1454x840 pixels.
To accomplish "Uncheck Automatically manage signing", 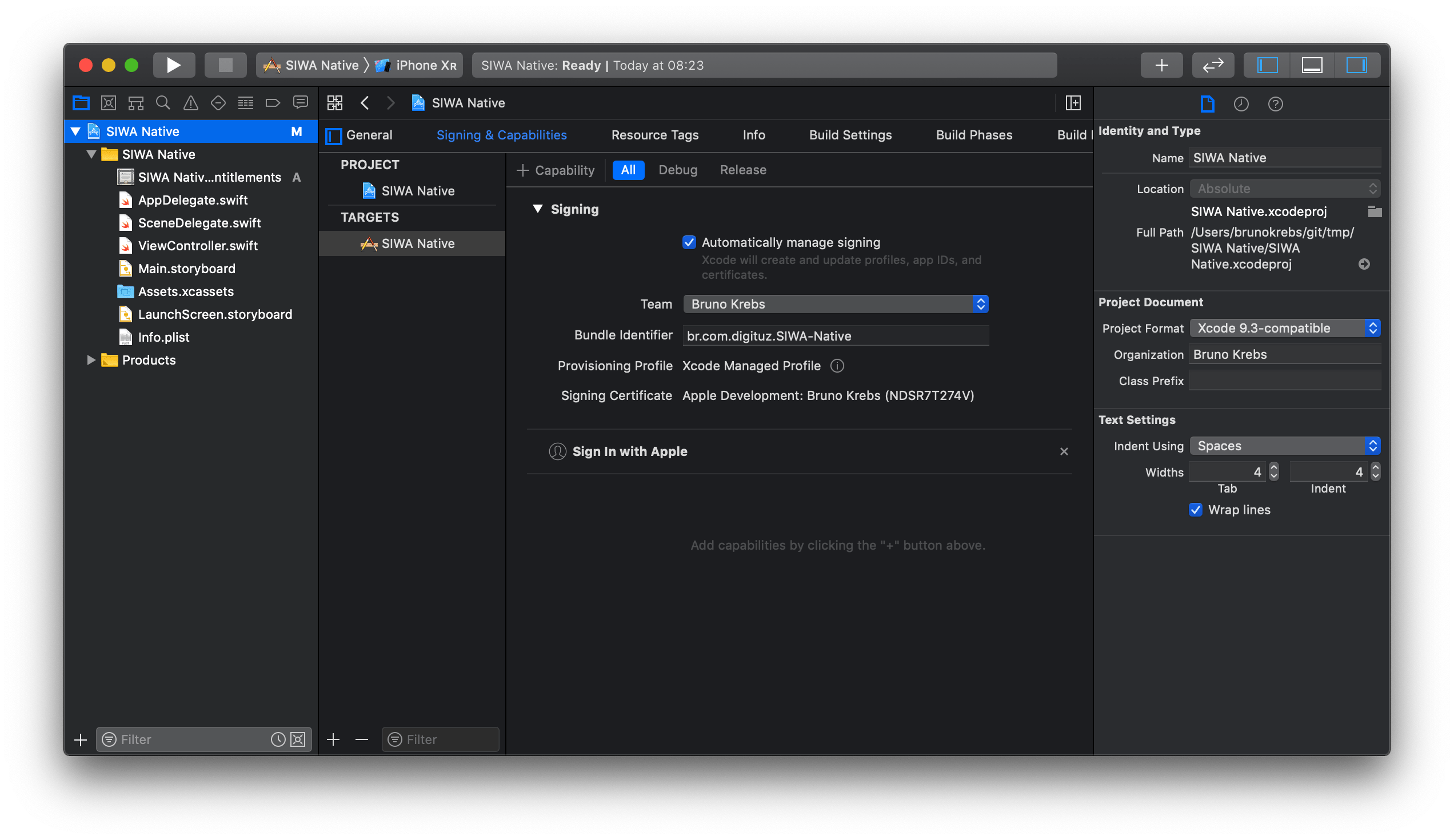I will coord(689,242).
